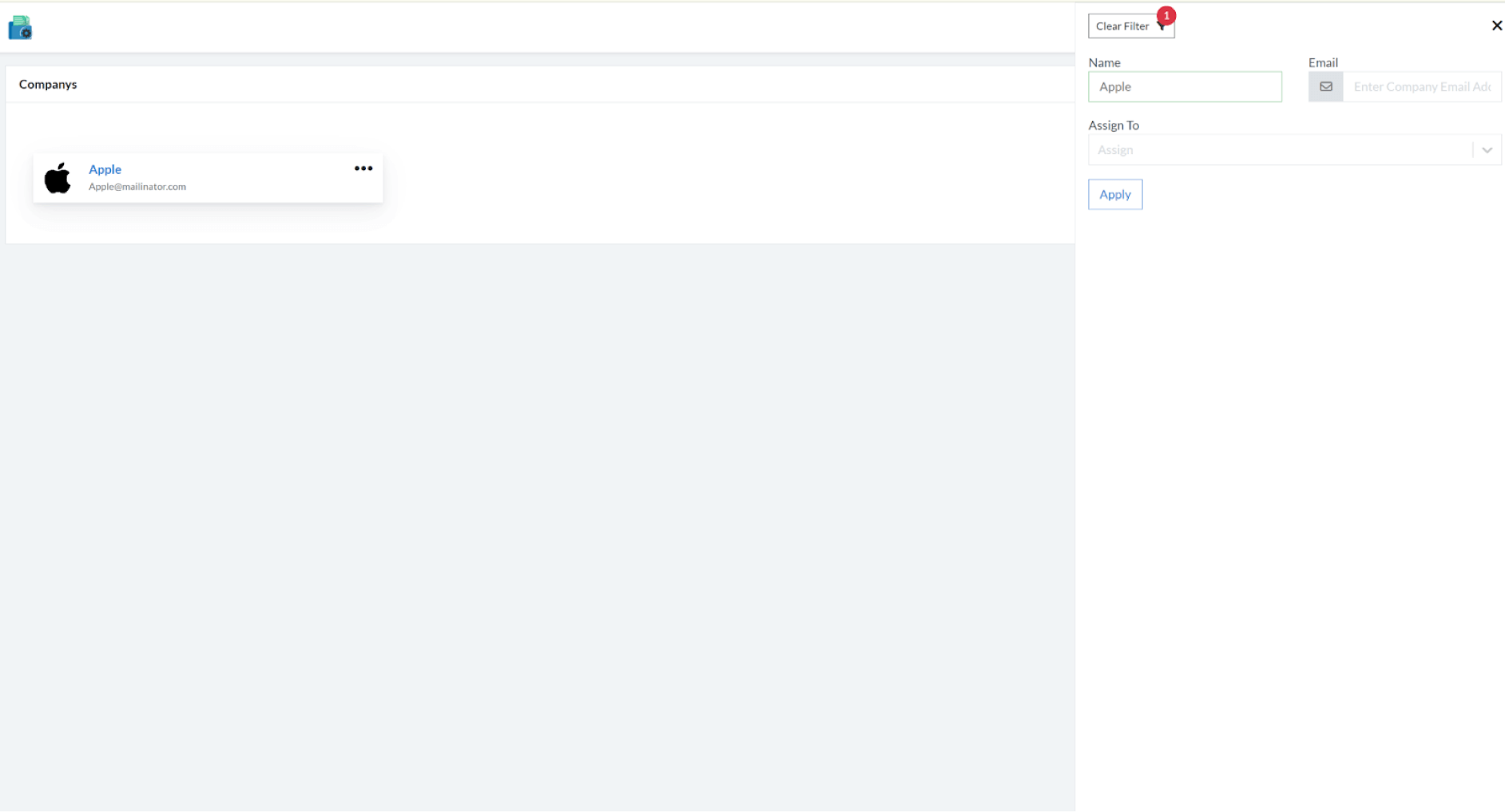Apply the current filter settings
This screenshot has width=1505, height=812.
coord(1114,194)
